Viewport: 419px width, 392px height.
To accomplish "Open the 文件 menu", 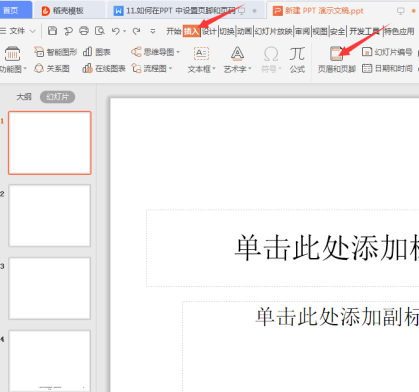I will point(17,31).
